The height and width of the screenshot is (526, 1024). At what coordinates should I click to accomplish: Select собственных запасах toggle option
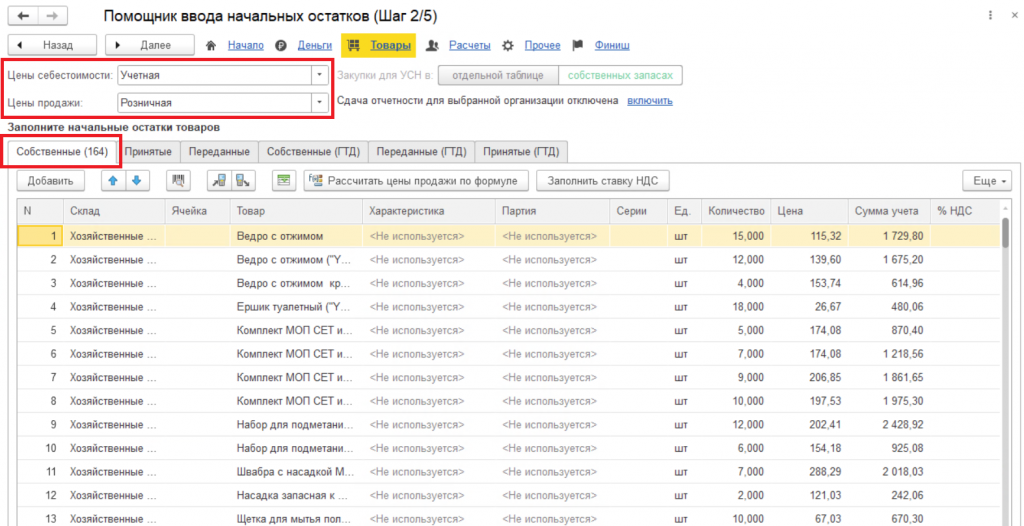coord(620,75)
